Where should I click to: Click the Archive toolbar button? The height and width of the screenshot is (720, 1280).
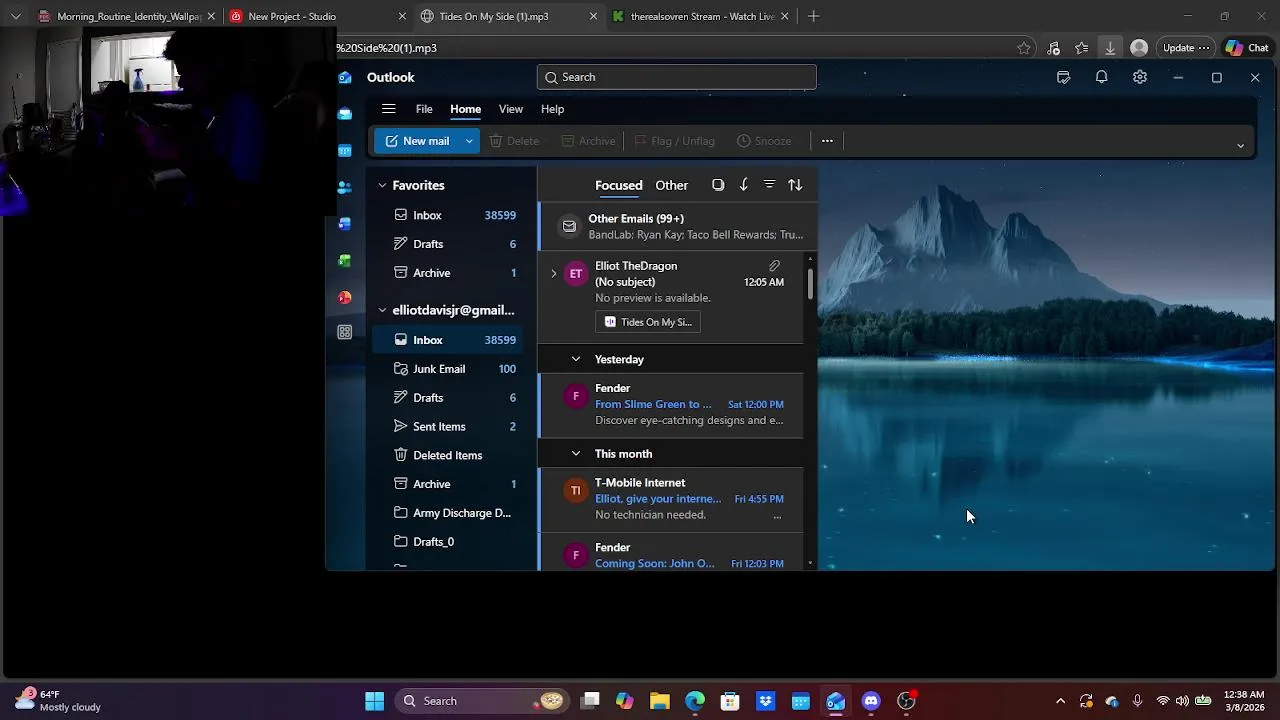(x=588, y=141)
